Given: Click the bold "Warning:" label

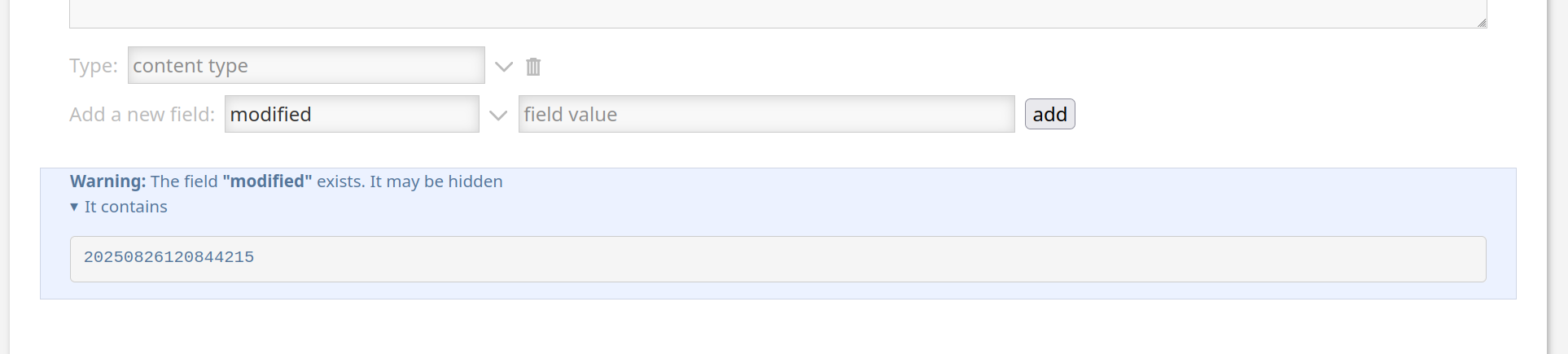Looking at the screenshot, I should [107, 181].
